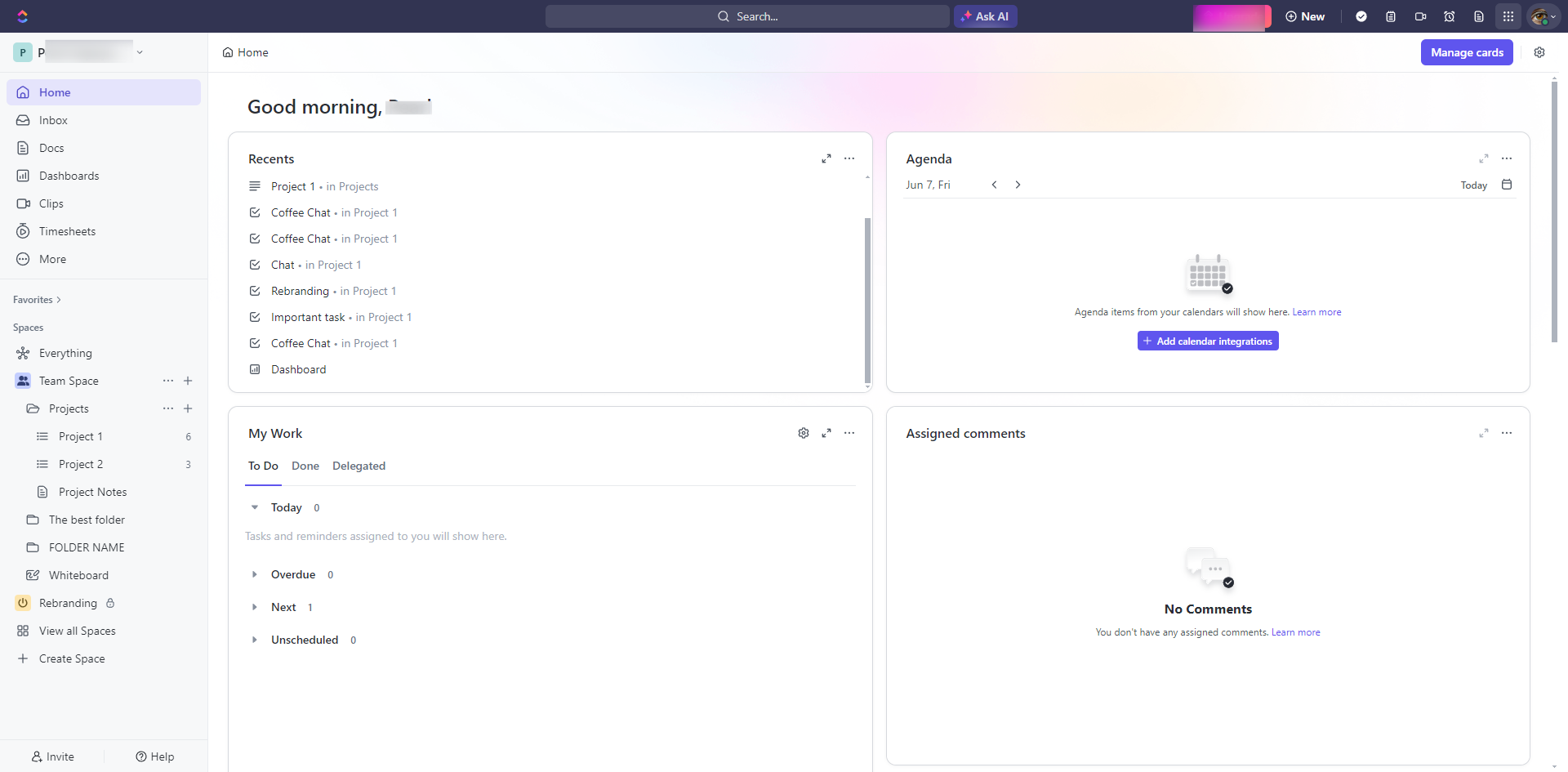Expand the Agenda card to full screen

click(1484, 158)
